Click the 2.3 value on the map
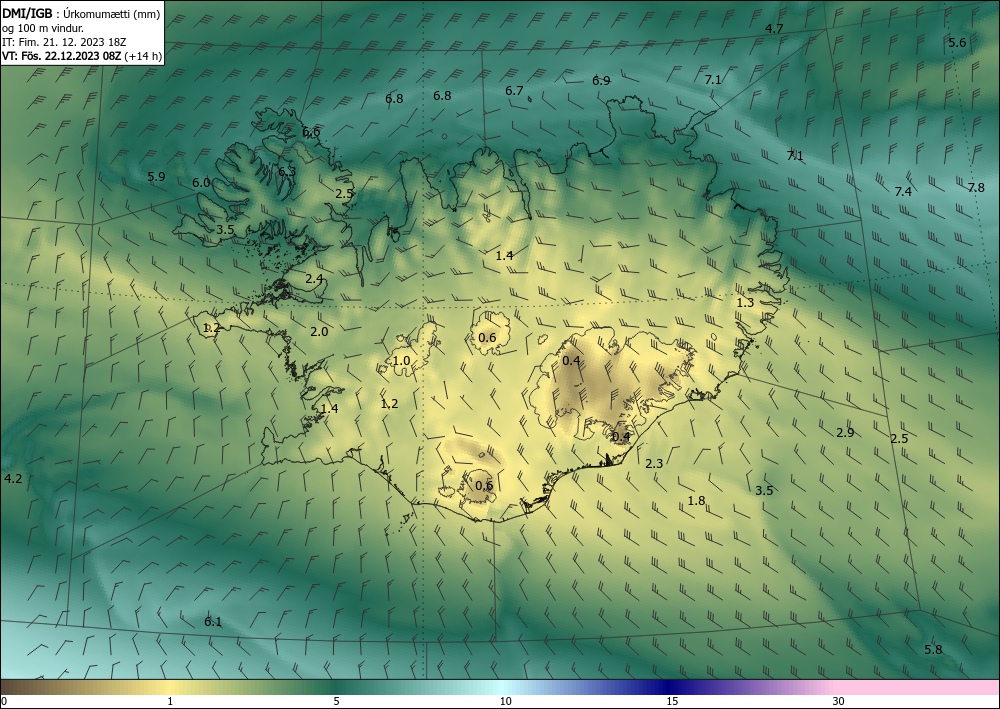 [x=654, y=464]
